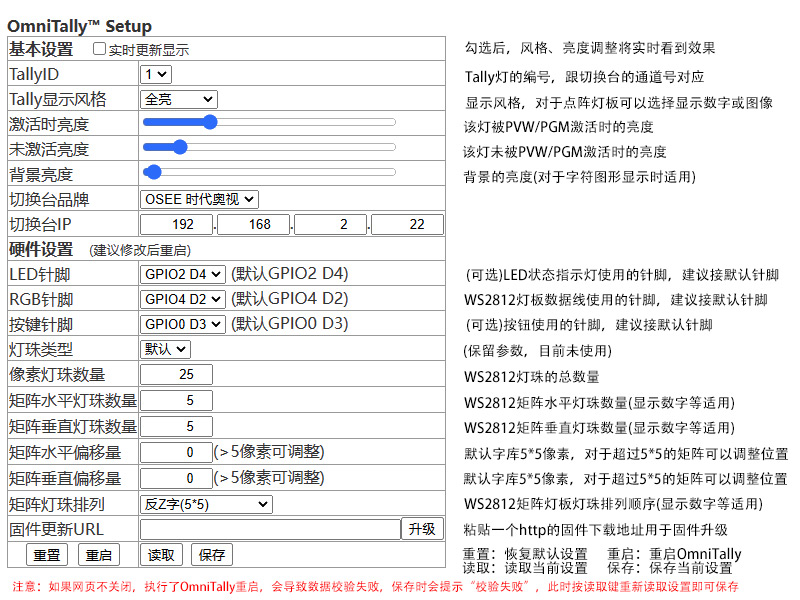This screenshot has width=800, height=600.
Task: Open the RGB针脚 GPIO4 D2 dropdown
Action: (183, 299)
